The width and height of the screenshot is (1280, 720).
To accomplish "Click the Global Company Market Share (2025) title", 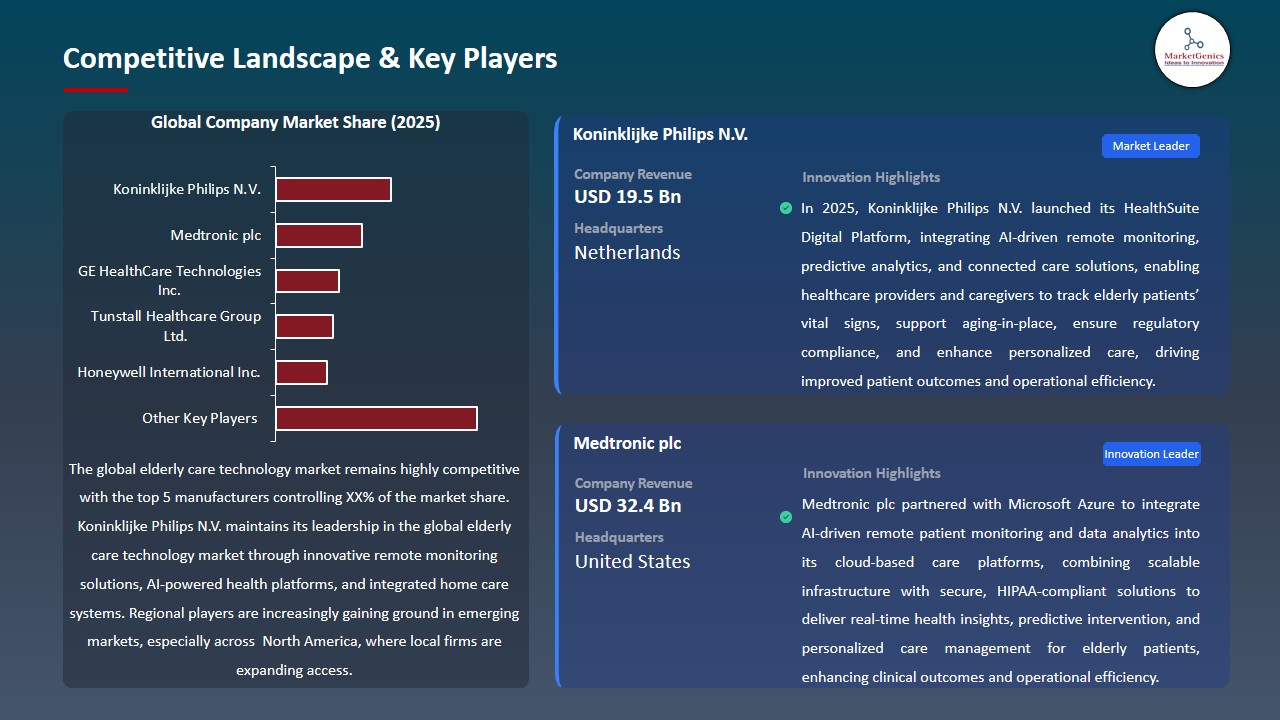I will click(x=296, y=122).
